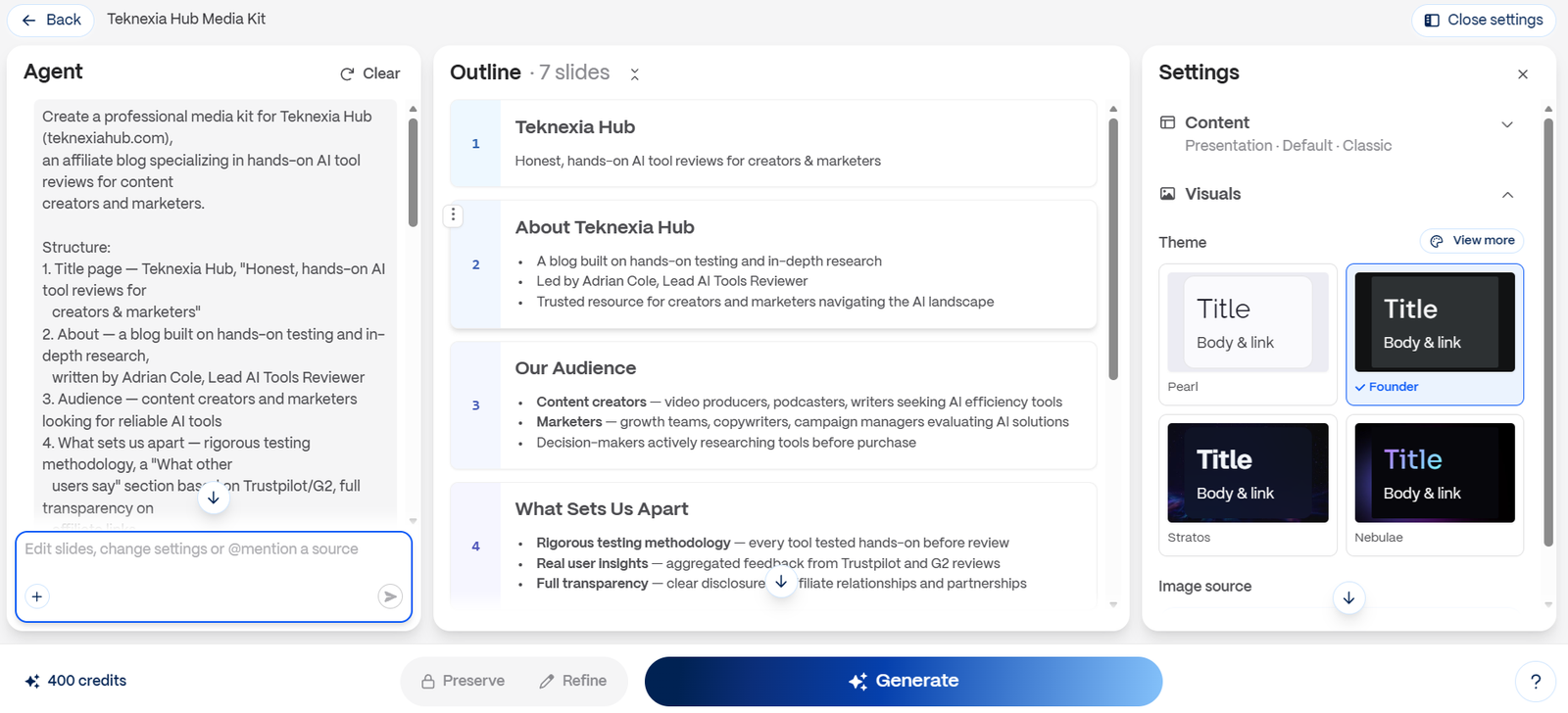The height and width of the screenshot is (713, 1568).
Task: Click the Image source label
Action: point(1204,587)
